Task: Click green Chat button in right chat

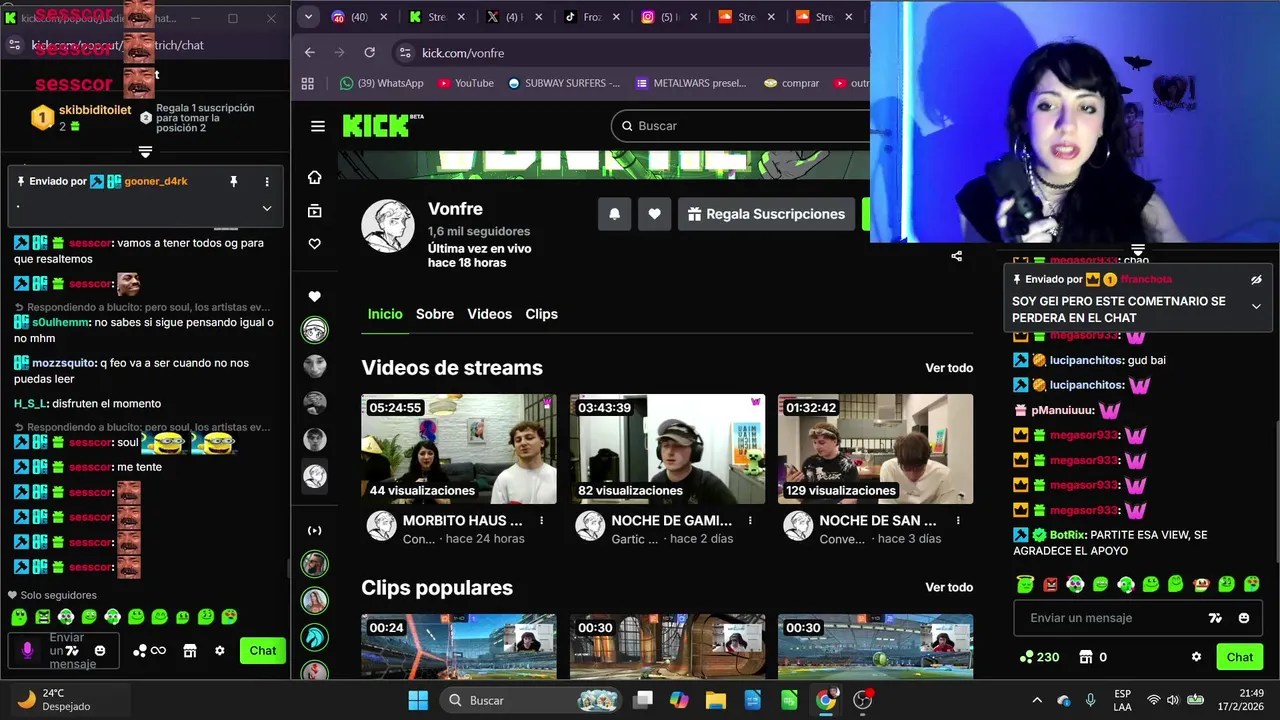Action: (1240, 657)
